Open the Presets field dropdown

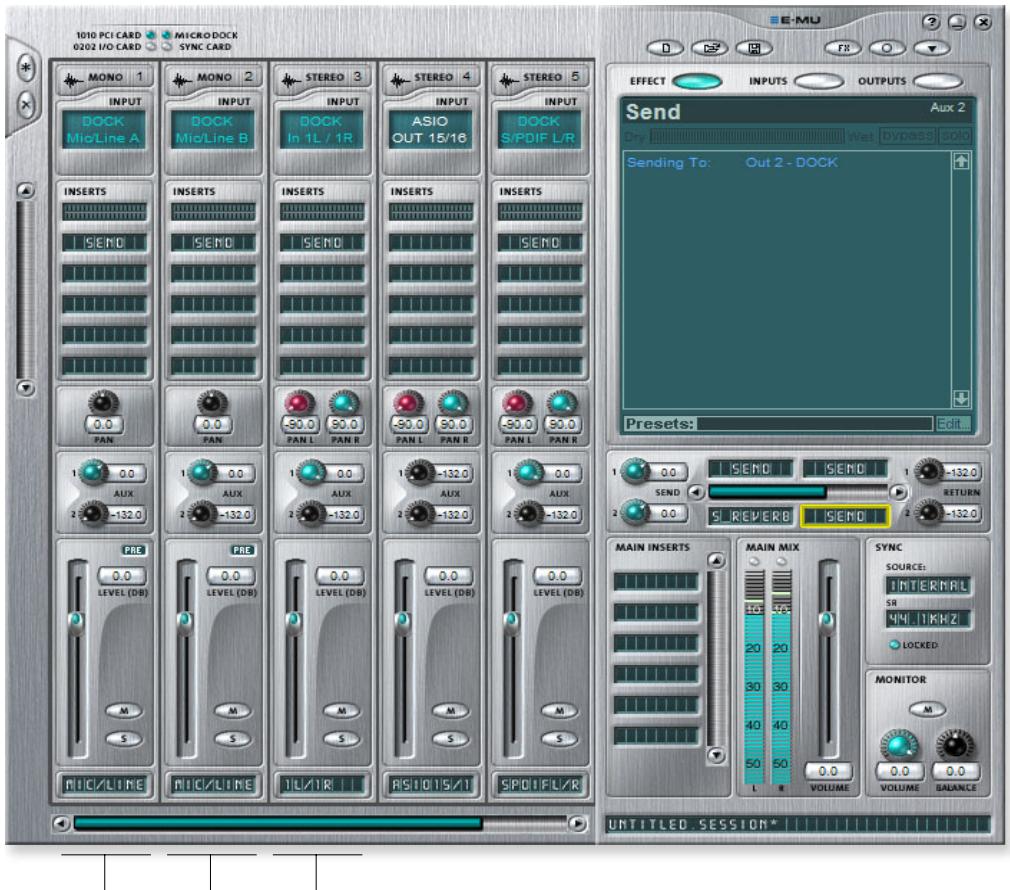[814, 424]
